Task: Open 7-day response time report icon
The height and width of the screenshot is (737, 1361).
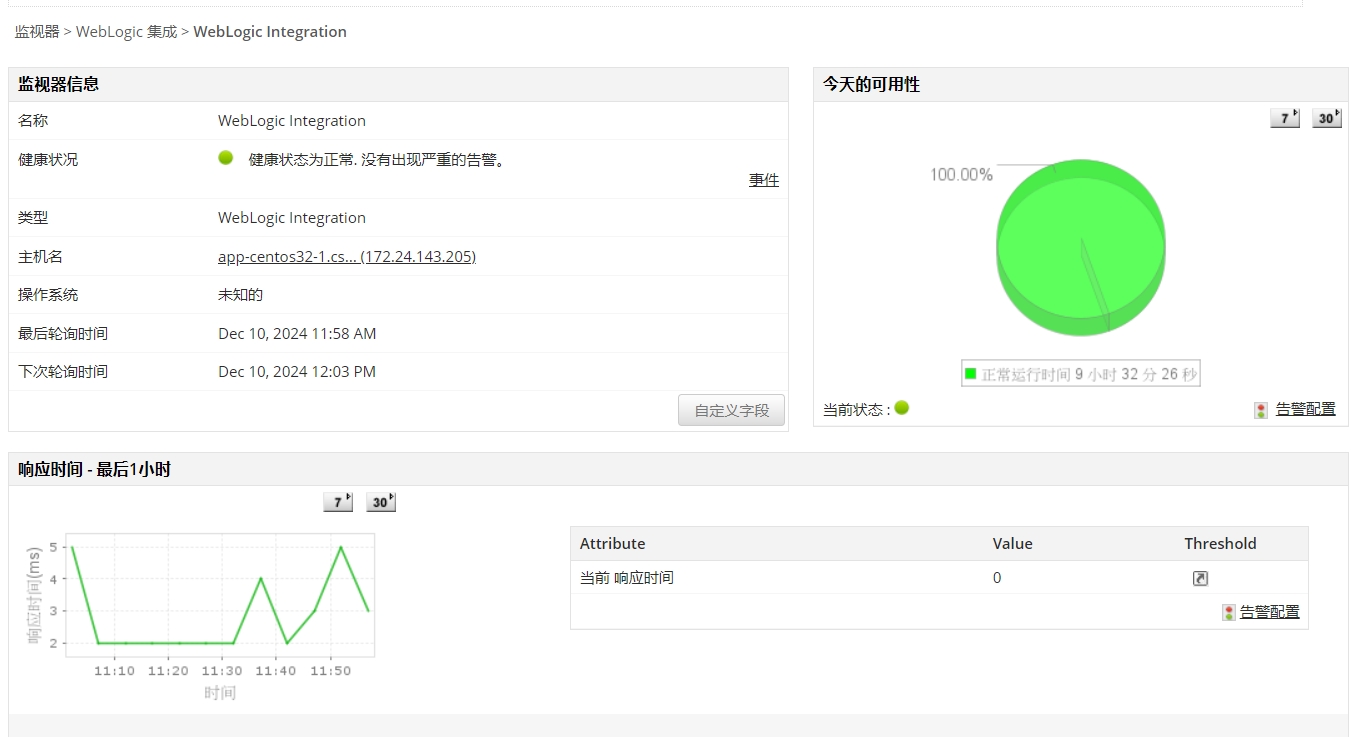Action: tap(339, 502)
